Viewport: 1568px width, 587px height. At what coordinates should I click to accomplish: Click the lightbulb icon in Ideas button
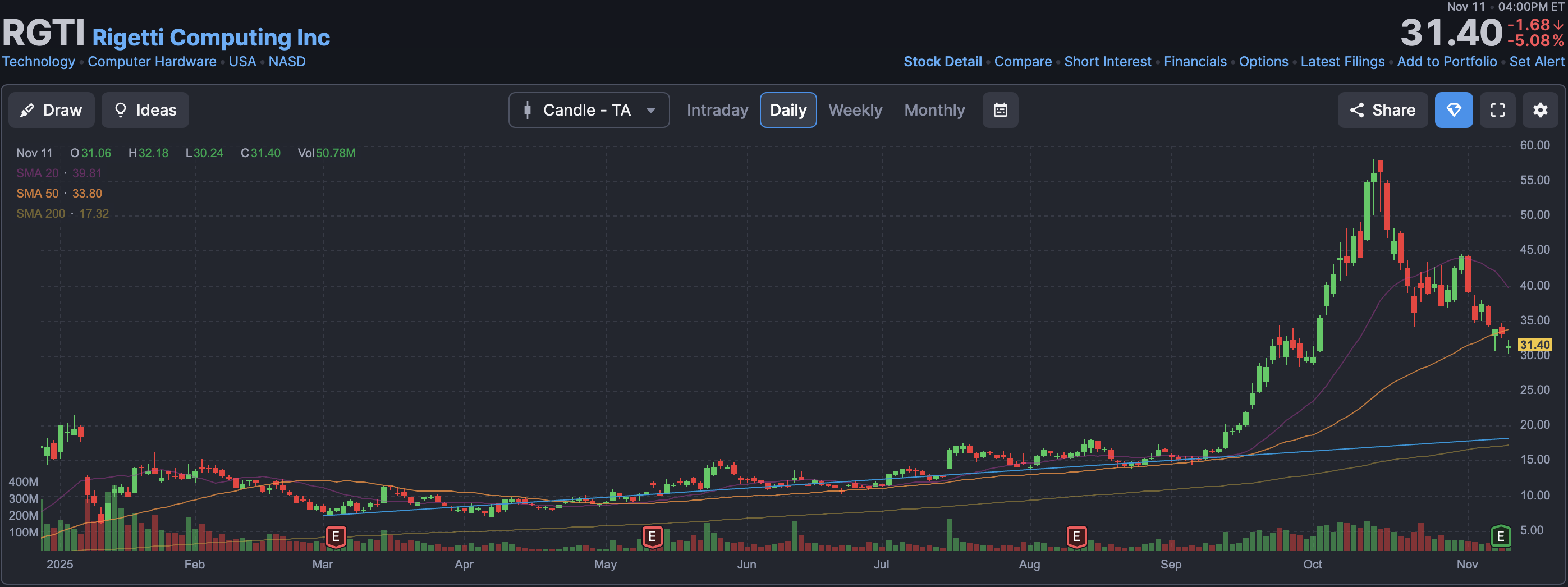pyautogui.click(x=121, y=110)
